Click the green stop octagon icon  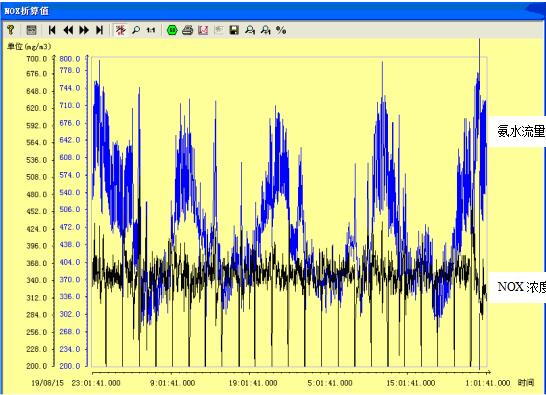click(x=172, y=30)
